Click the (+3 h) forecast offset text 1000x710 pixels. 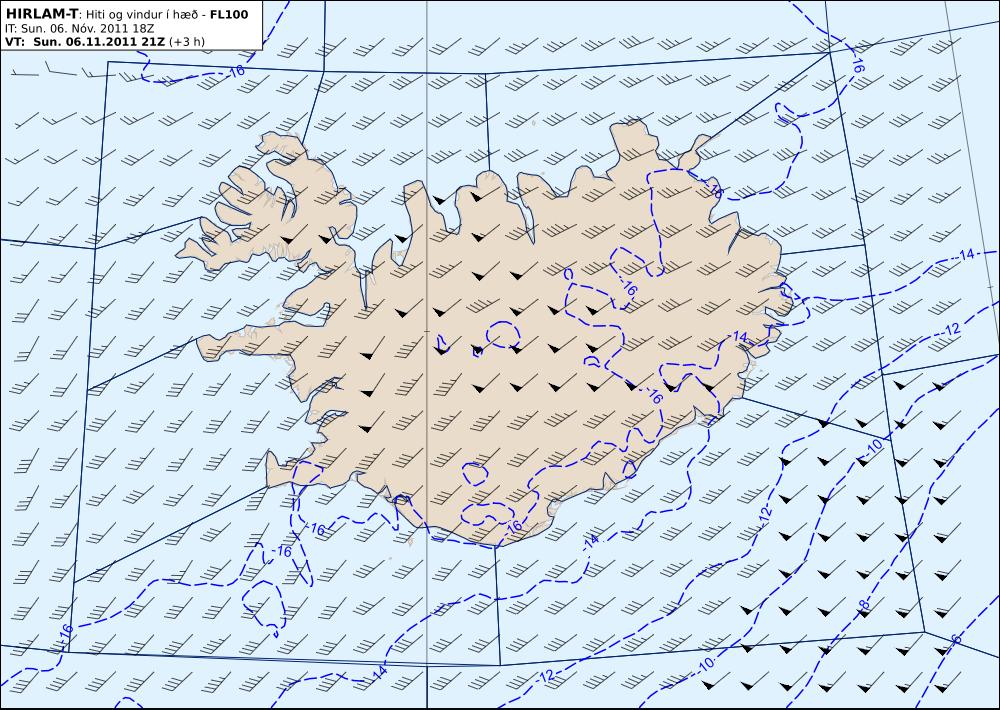pyautogui.click(x=187, y=42)
